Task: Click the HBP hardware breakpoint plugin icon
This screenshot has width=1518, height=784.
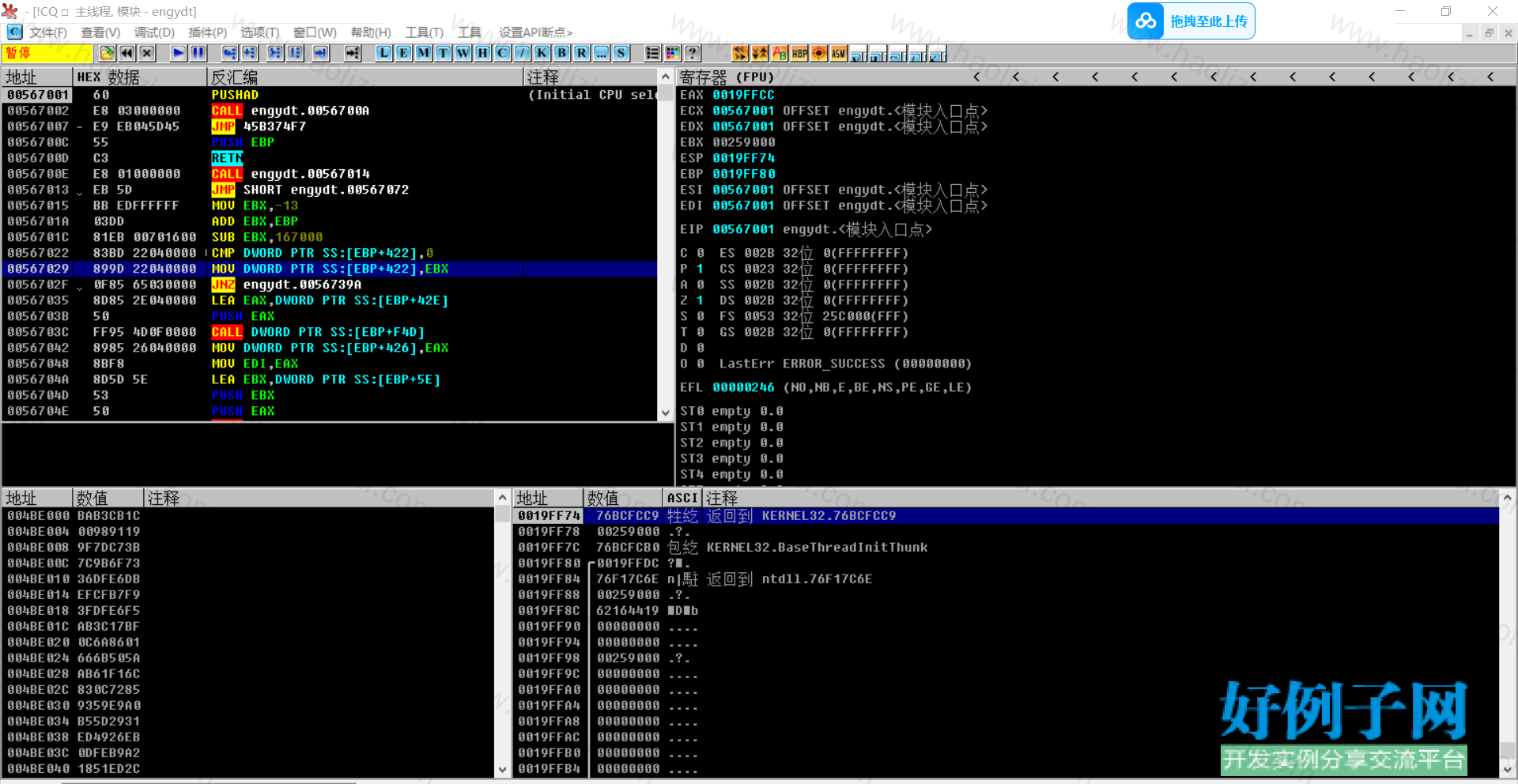Action: [800, 53]
